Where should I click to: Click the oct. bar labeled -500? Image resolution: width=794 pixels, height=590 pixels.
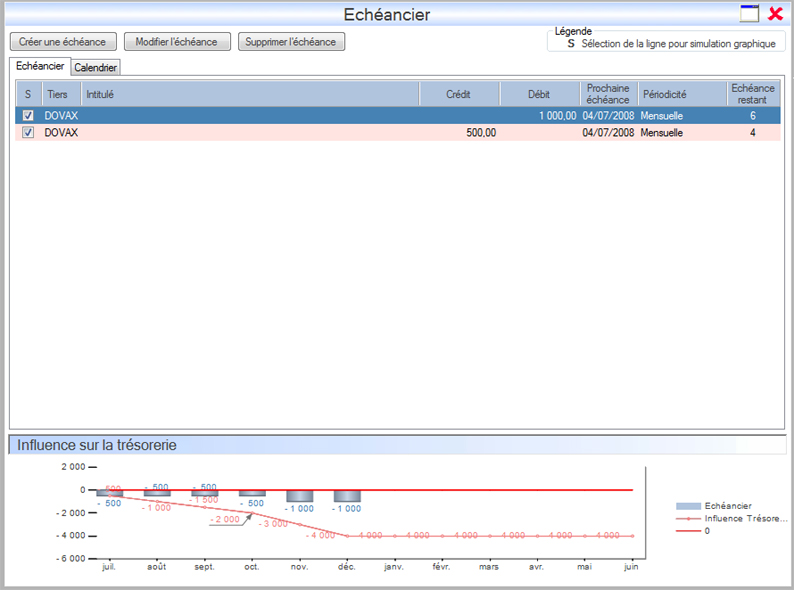252,493
